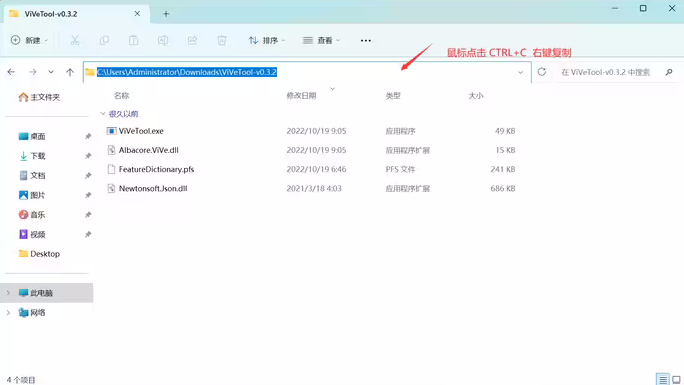Click the search magnifier icon
The height and width of the screenshot is (385, 684).
click(x=669, y=72)
